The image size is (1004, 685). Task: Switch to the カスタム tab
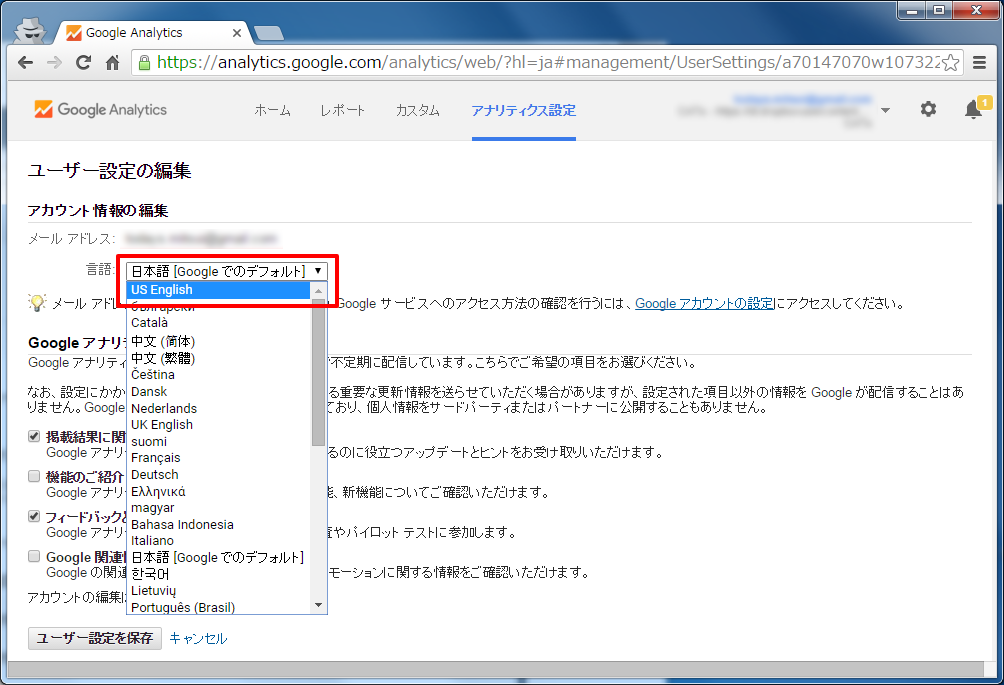click(x=417, y=110)
